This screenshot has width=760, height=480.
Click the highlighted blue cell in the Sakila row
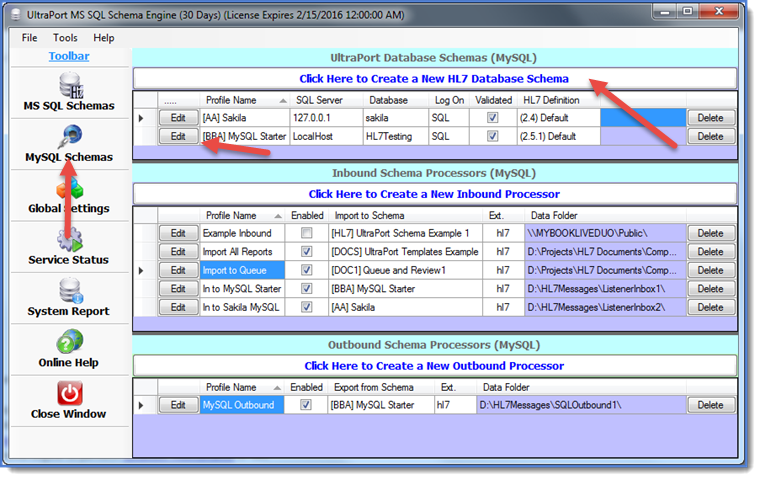click(x=643, y=118)
